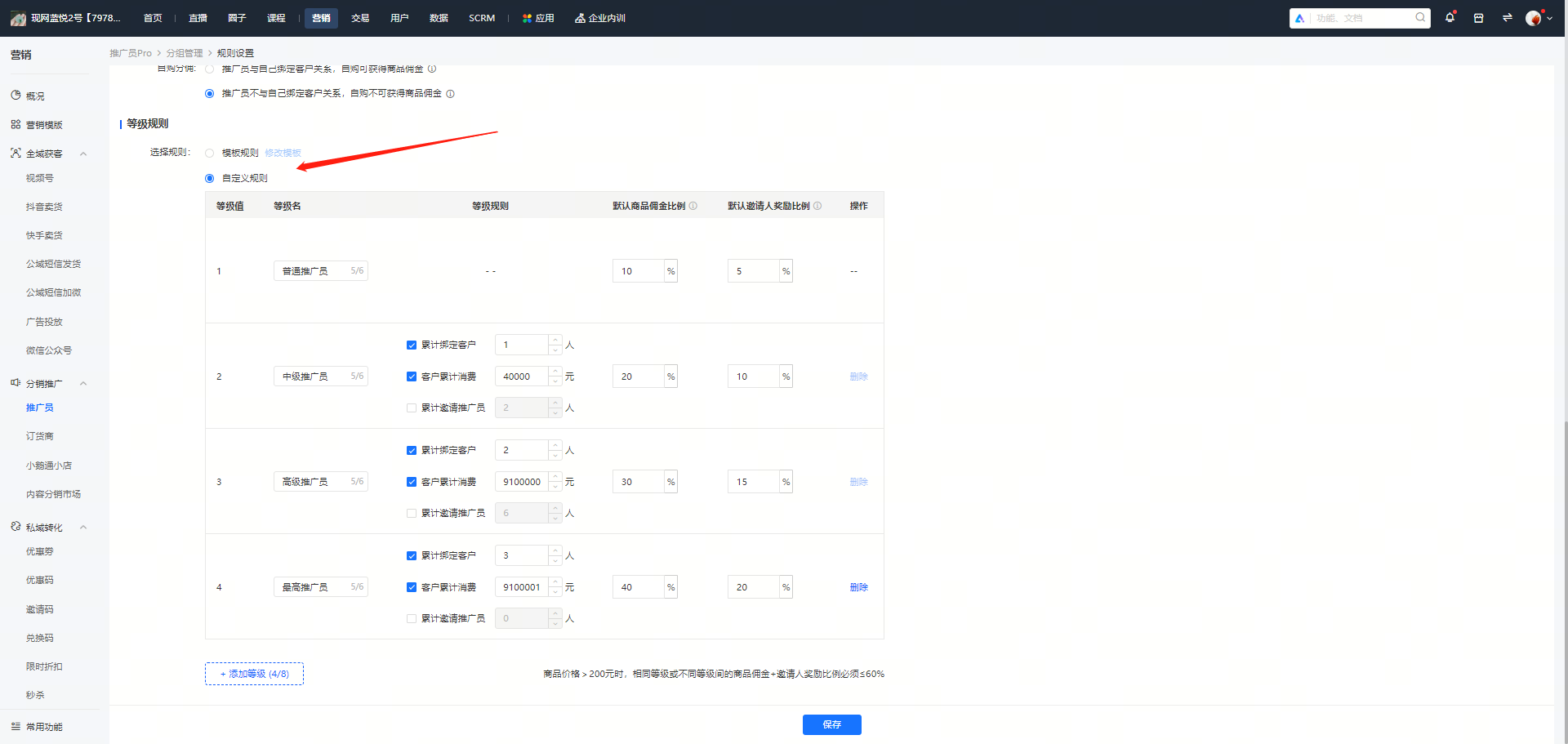The image size is (1568, 744).
Task: Increase level 3 客户累计消费 stepper value
Action: (555, 476)
